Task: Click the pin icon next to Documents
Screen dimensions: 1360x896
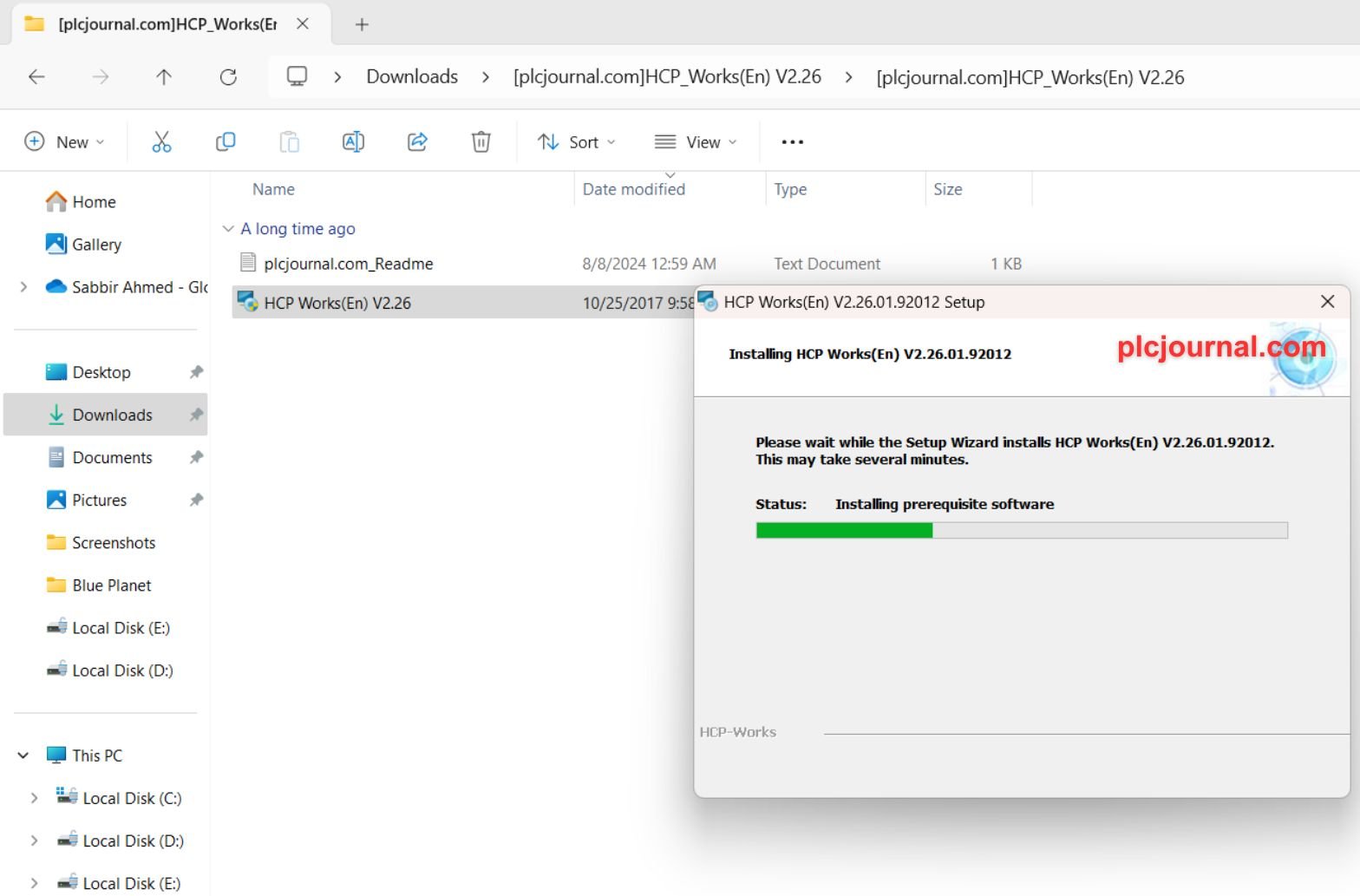Action: pyautogui.click(x=196, y=457)
